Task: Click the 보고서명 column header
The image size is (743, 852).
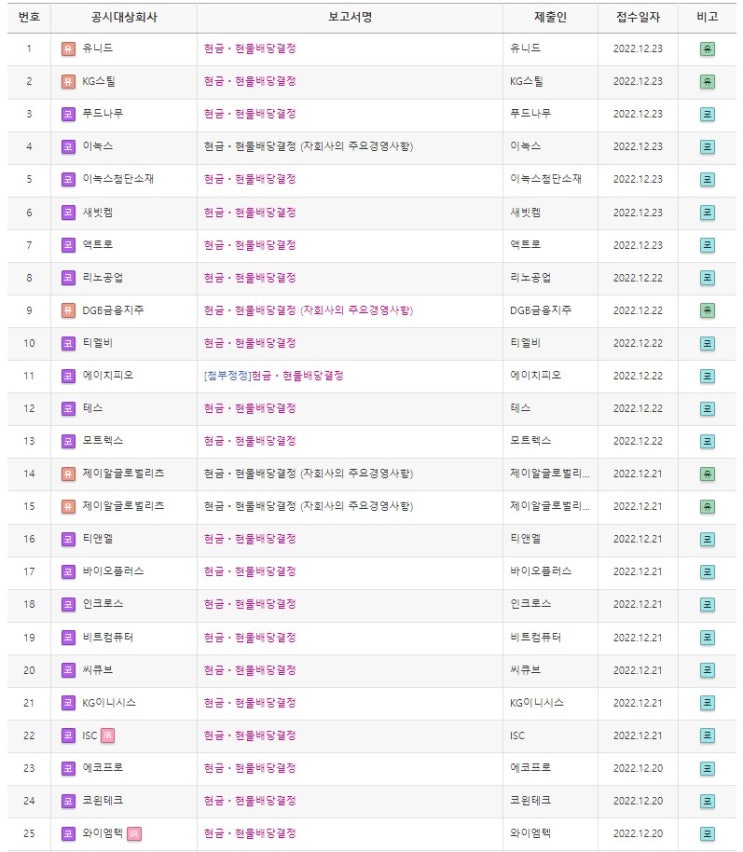Action: coord(350,17)
